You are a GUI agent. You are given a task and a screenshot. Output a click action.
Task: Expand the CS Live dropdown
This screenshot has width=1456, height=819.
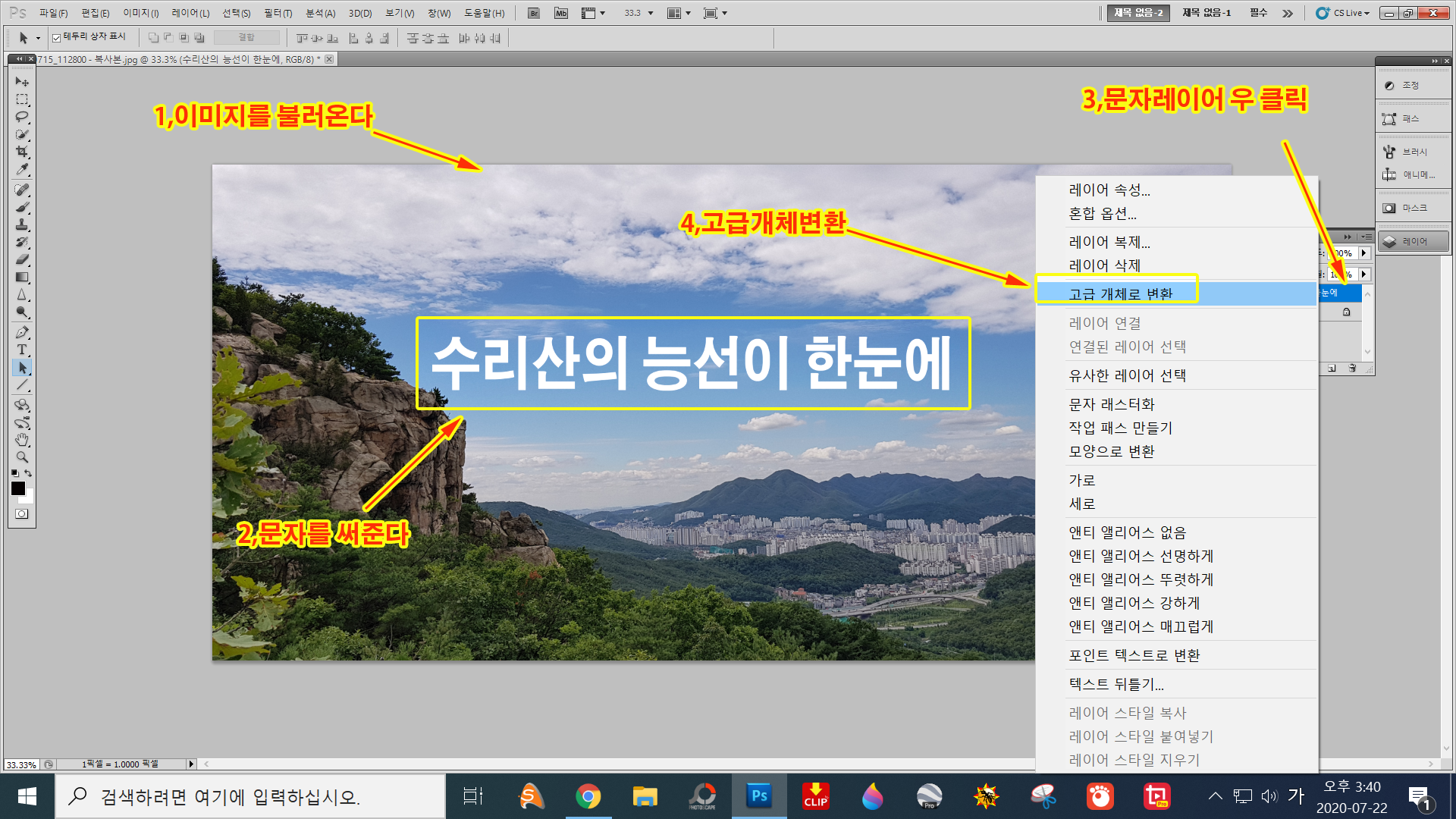[x=1350, y=13]
